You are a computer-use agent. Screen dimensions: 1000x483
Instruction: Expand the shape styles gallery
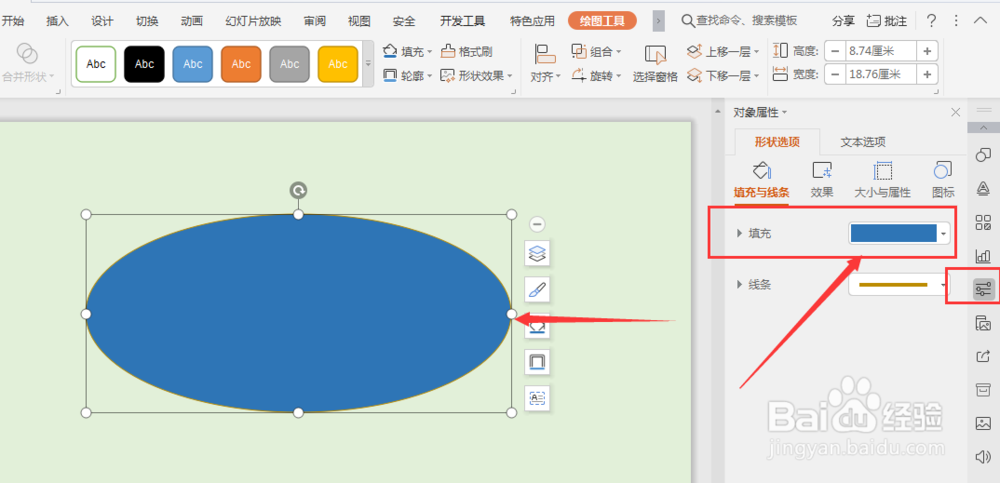click(x=368, y=64)
